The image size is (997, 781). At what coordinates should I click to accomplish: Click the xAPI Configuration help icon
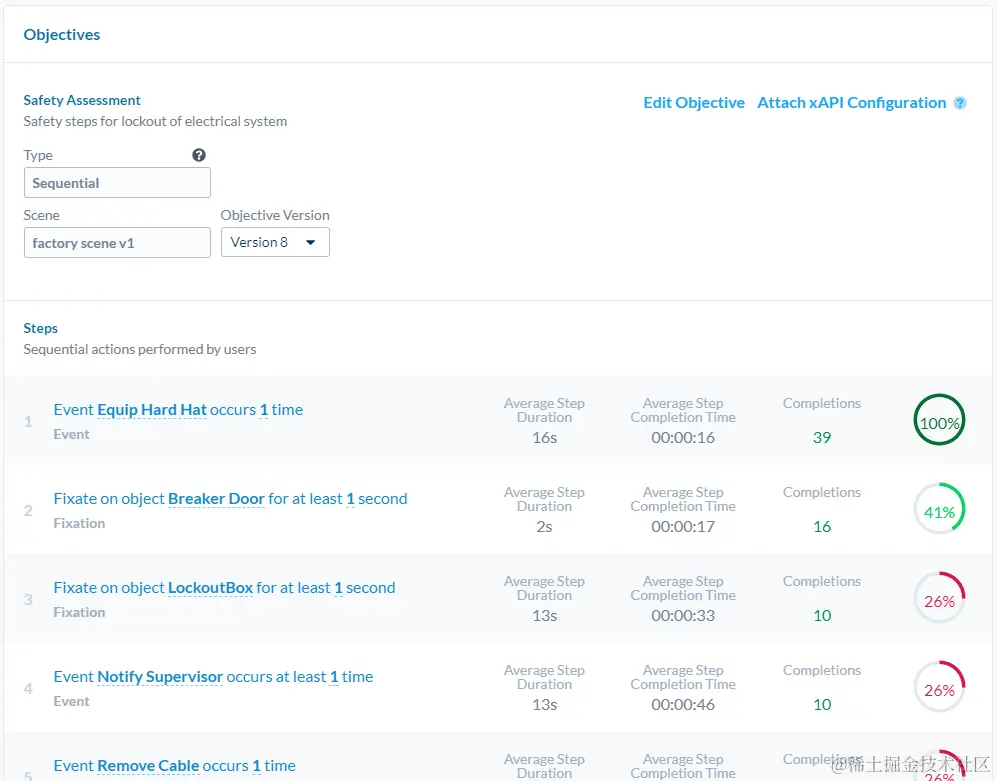(960, 103)
